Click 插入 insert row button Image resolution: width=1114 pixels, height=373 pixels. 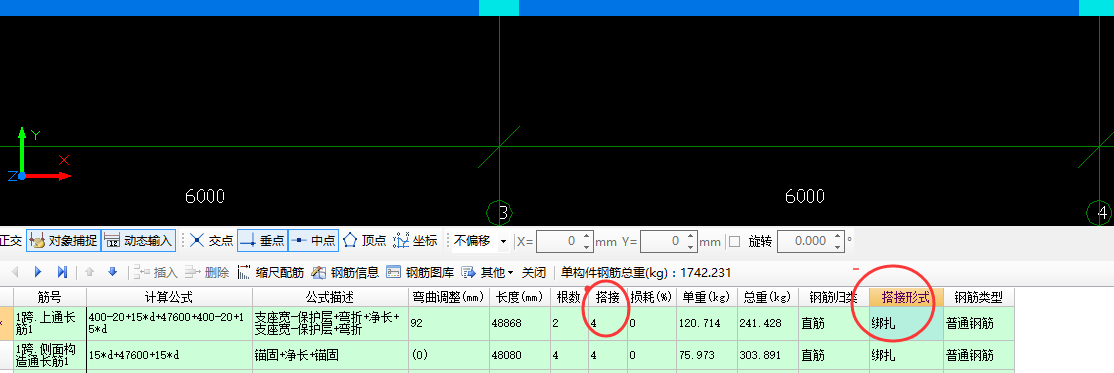(156, 272)
